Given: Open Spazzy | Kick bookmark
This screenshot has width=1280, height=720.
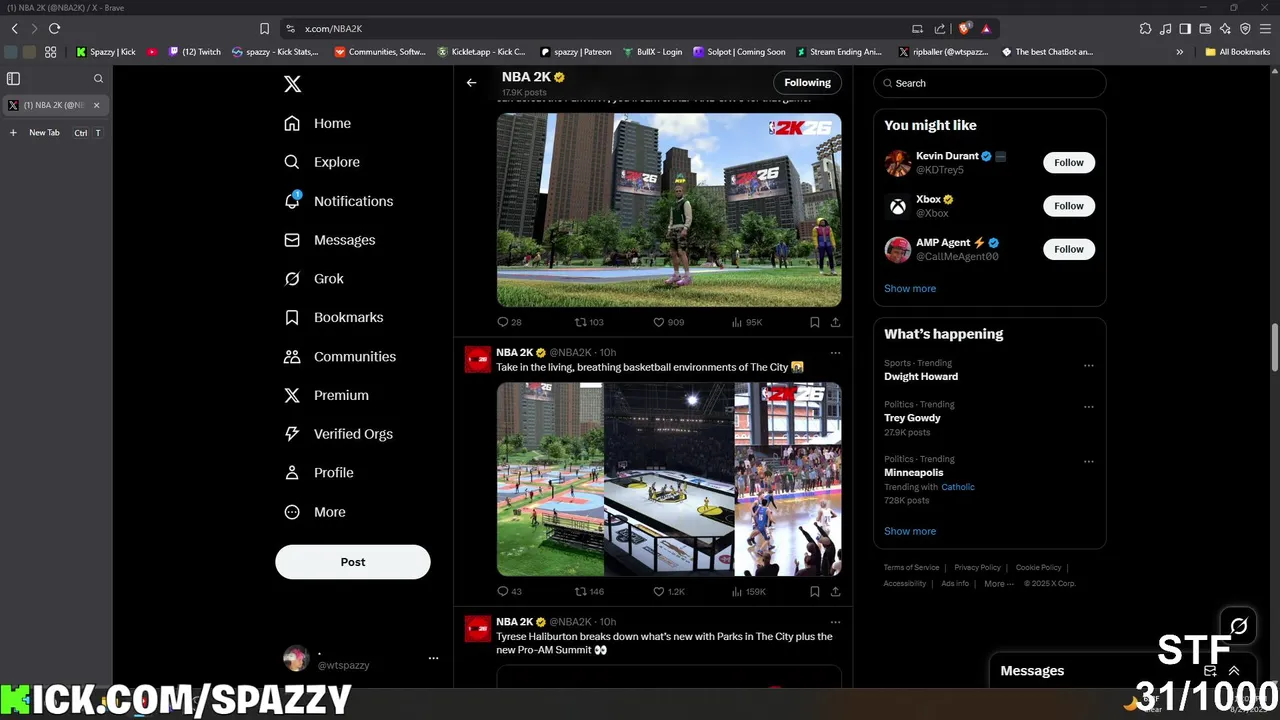Looking at the screenshot, I should pos(106,52).
